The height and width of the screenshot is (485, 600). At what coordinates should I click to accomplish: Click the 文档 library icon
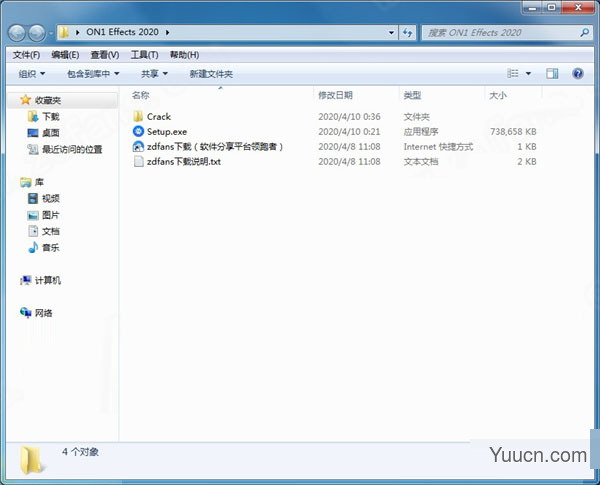click(x=33, y=231)
